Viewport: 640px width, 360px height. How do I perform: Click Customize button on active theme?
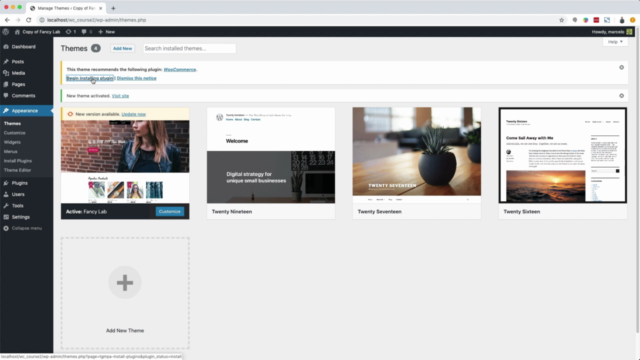(170, 211)
